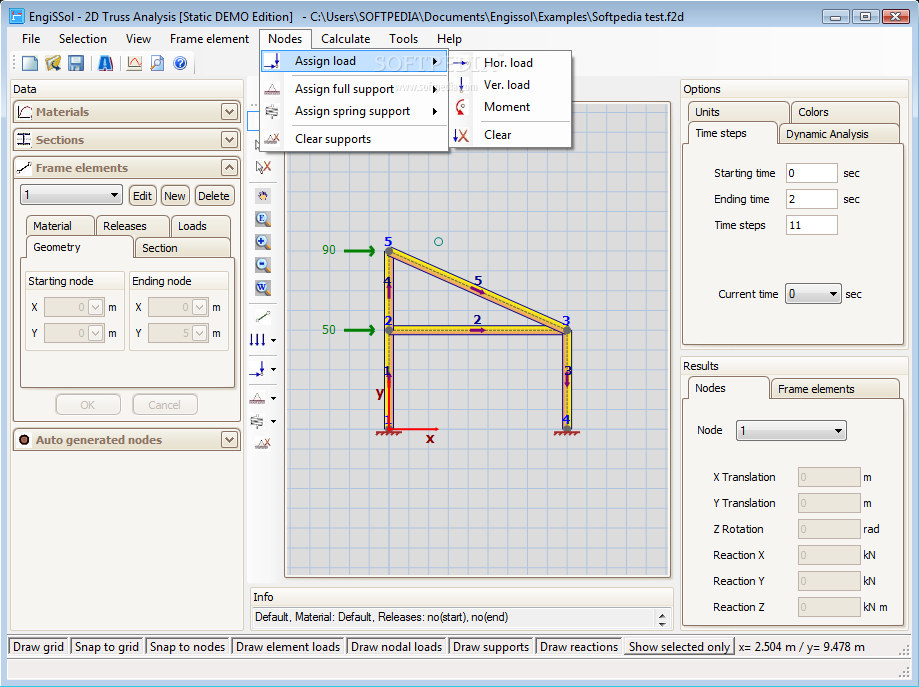Click the cursor with red X deselect tool
The width and height of the screenshot is (919, 687).
[263, 167]
